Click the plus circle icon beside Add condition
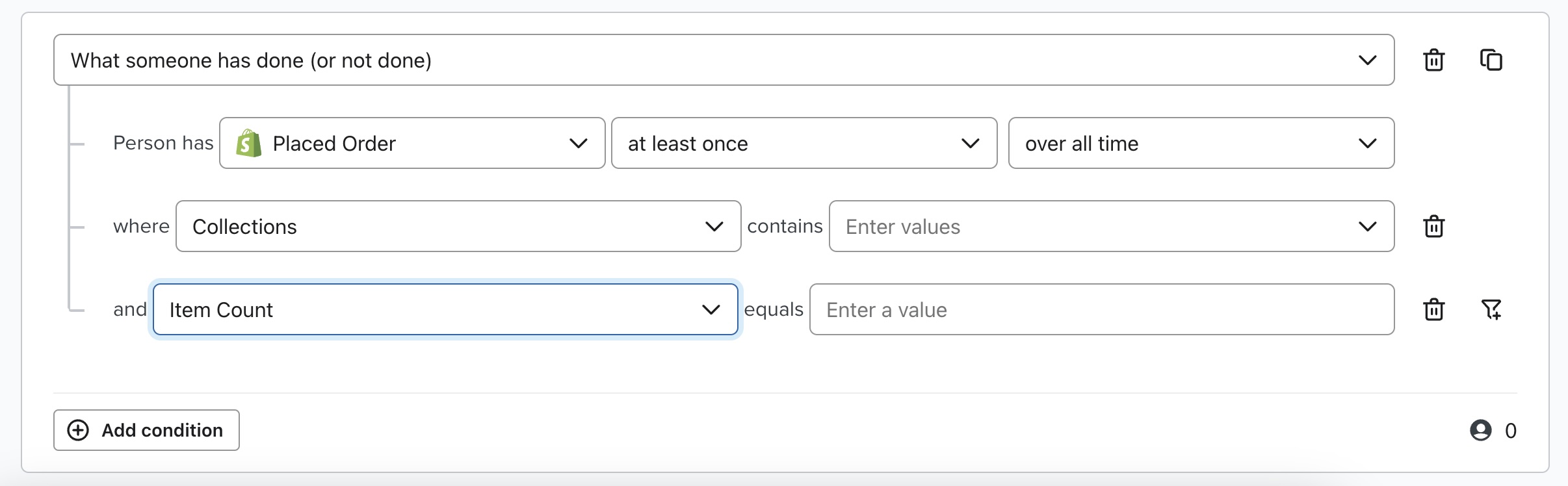Viewport: 1568px width, 486px height. click(x=78, y=430)
